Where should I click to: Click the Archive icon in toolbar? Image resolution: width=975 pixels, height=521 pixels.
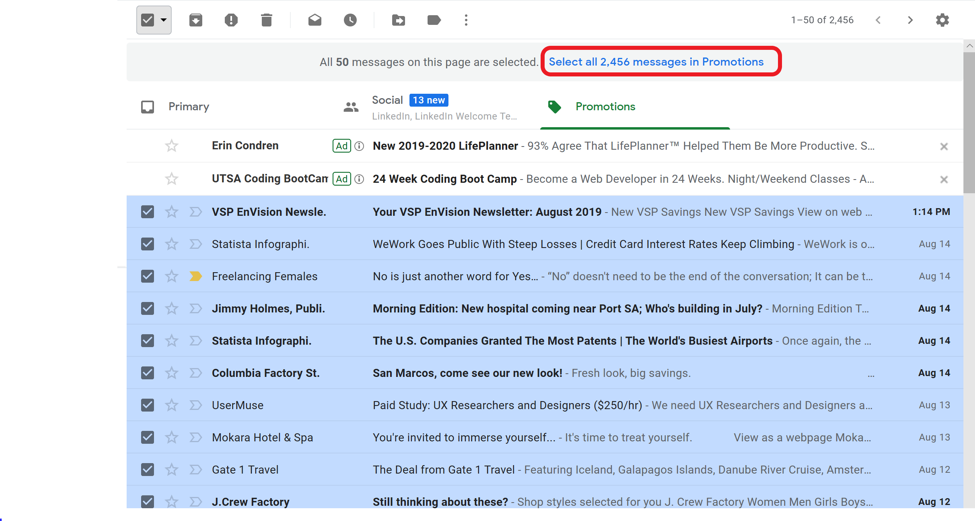(x=196, y=20)
